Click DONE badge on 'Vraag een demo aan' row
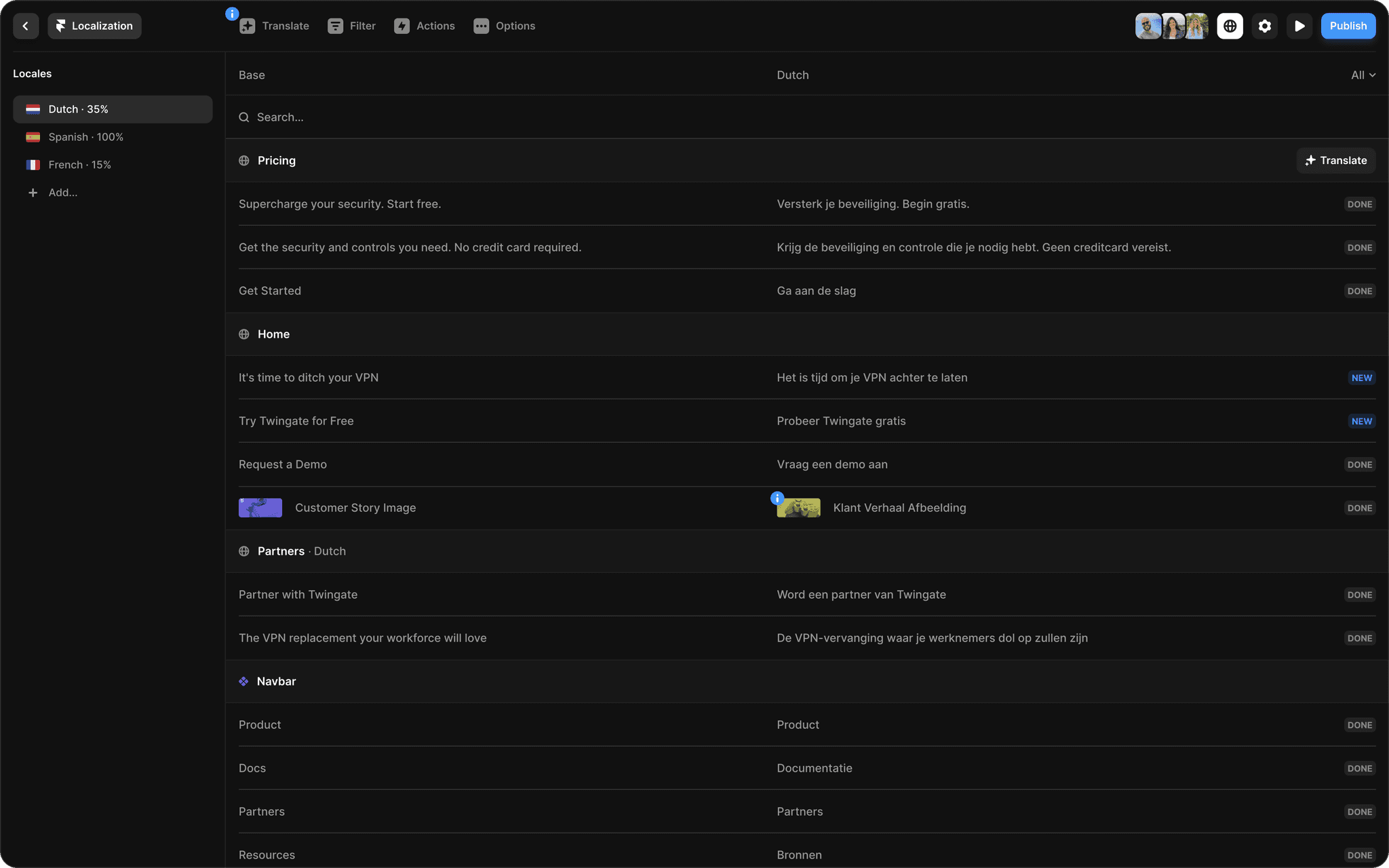The width and height of the screenshot is (1389, 868). click(1360, 465)
